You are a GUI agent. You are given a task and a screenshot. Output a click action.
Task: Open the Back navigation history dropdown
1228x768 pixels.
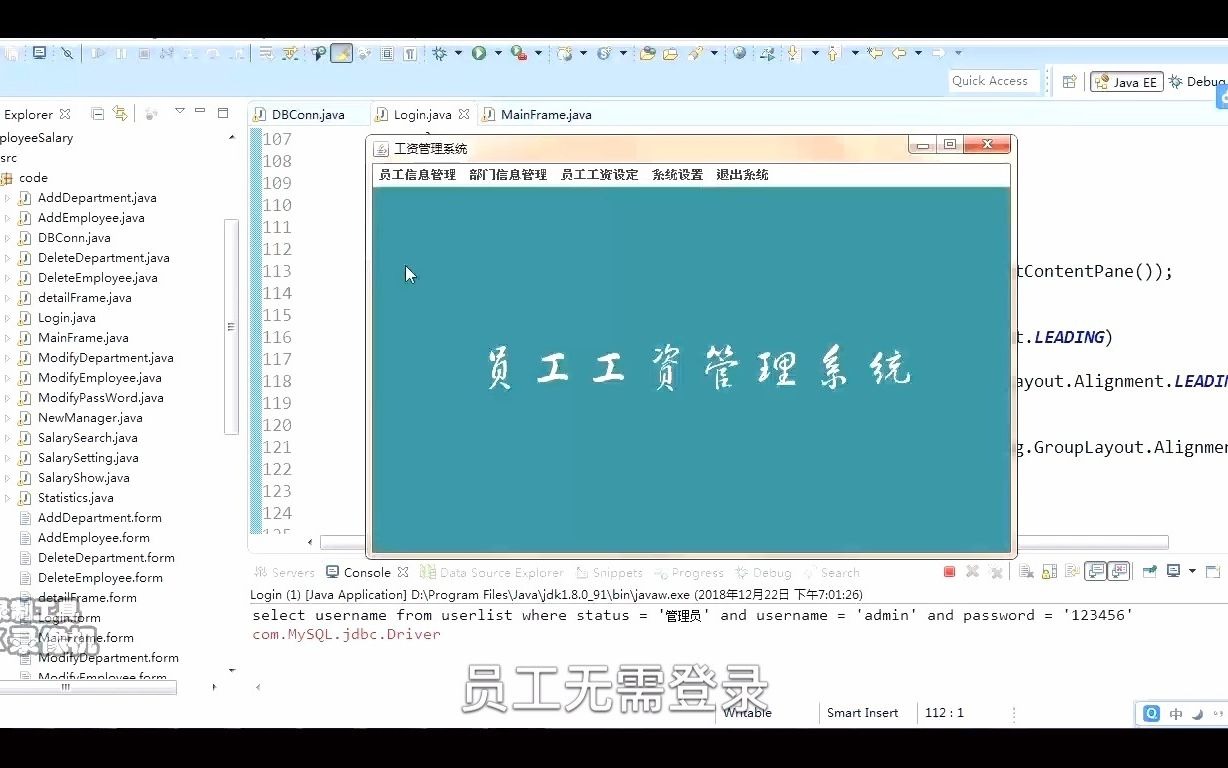[918, 52]
